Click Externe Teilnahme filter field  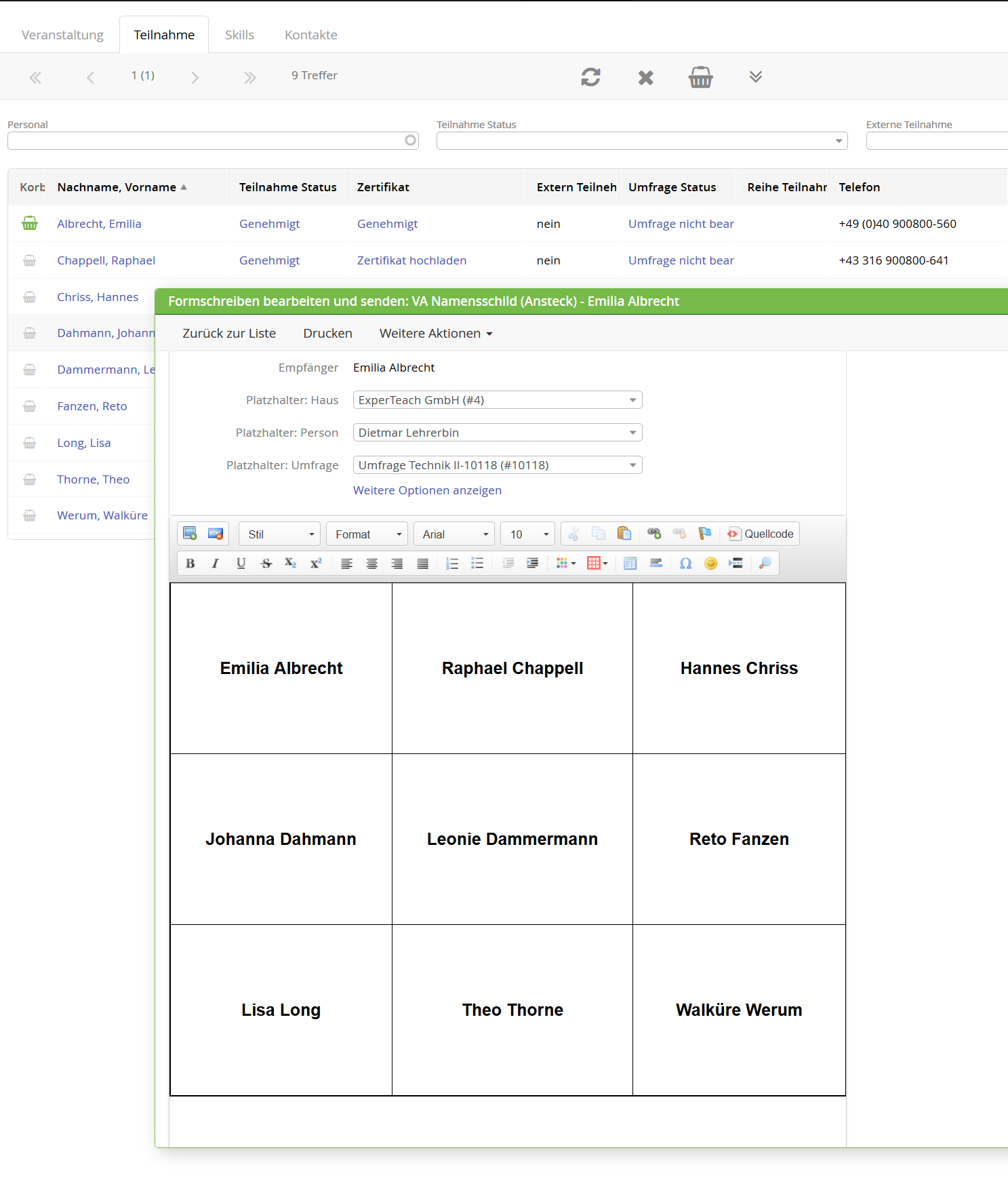[x=937, y=140]
